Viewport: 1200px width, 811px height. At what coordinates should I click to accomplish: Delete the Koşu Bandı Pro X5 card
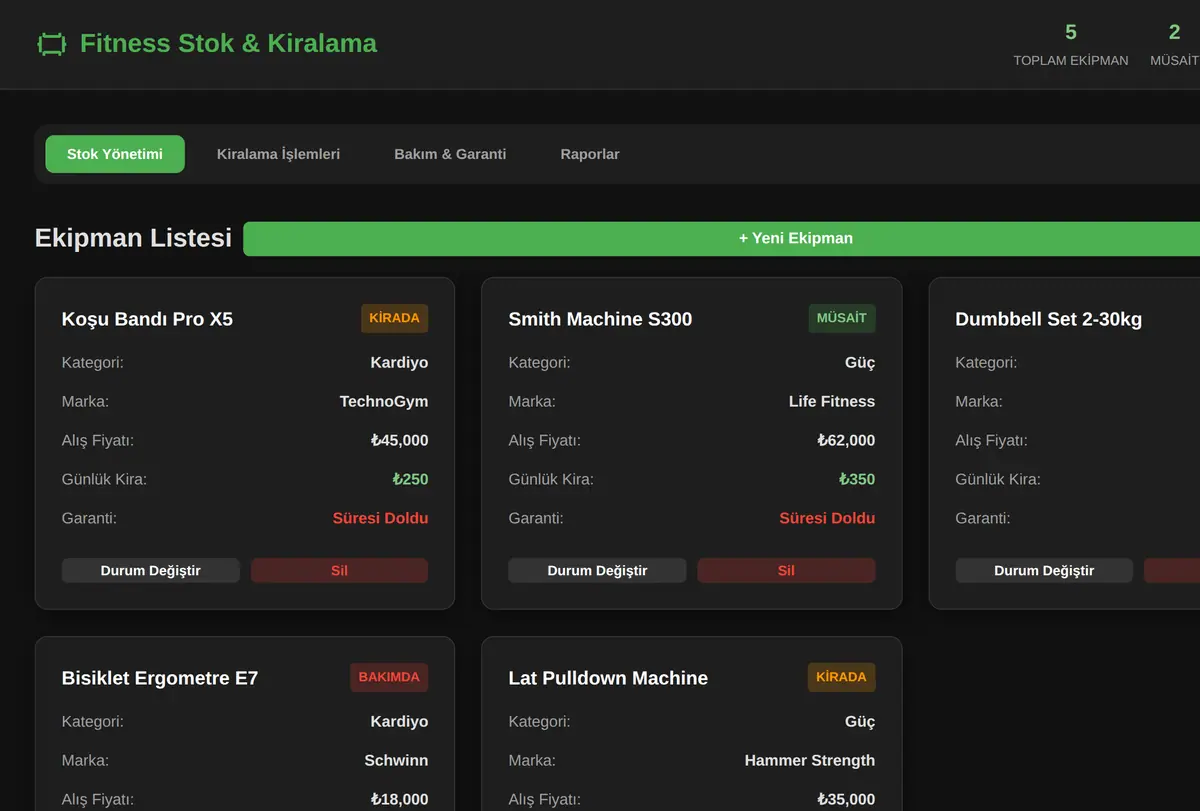[339, 571]
